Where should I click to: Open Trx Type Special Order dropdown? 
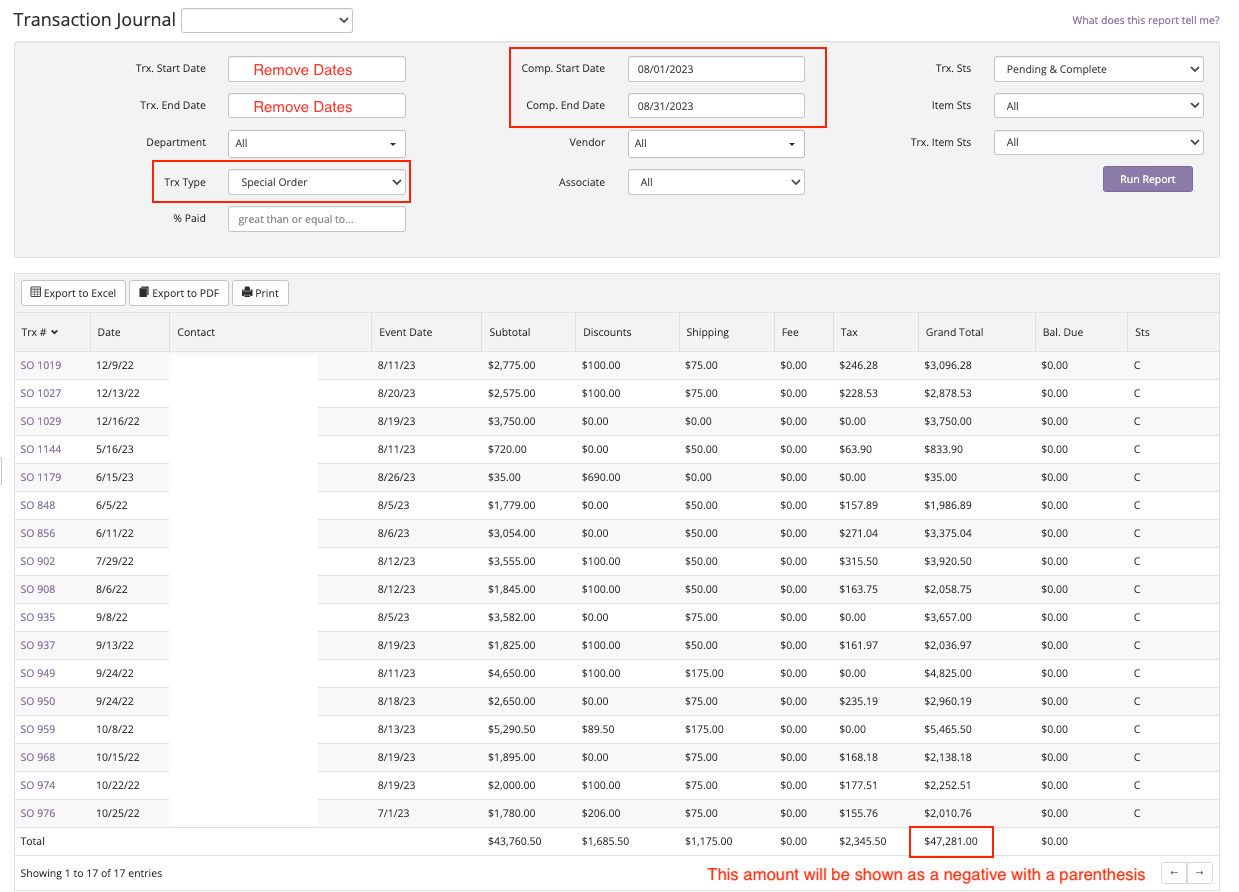(x=317, y=182)
